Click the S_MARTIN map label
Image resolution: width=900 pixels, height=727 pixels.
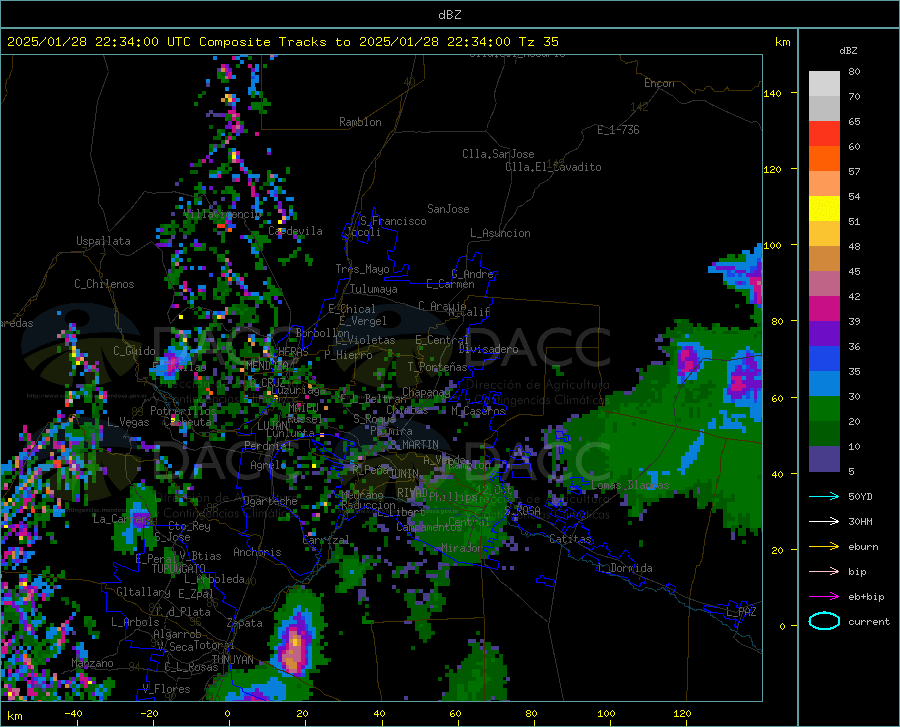tap(414, 445)
